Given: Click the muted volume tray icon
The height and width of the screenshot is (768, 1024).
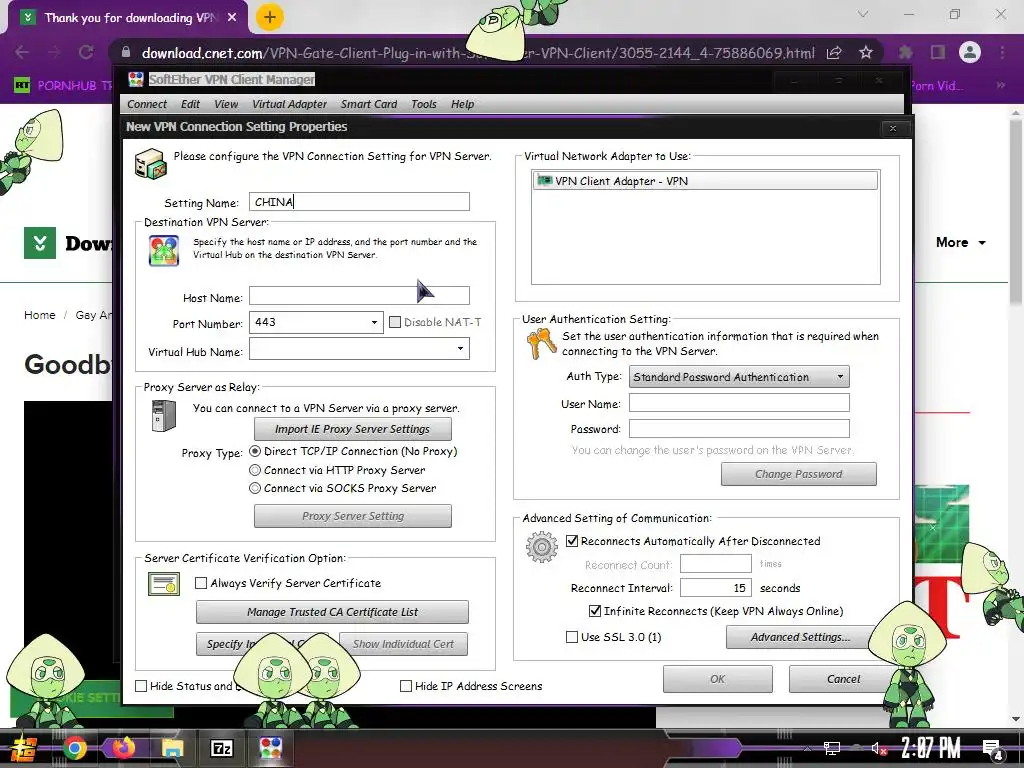Looking at the screenshot, I should pos(878,748).
